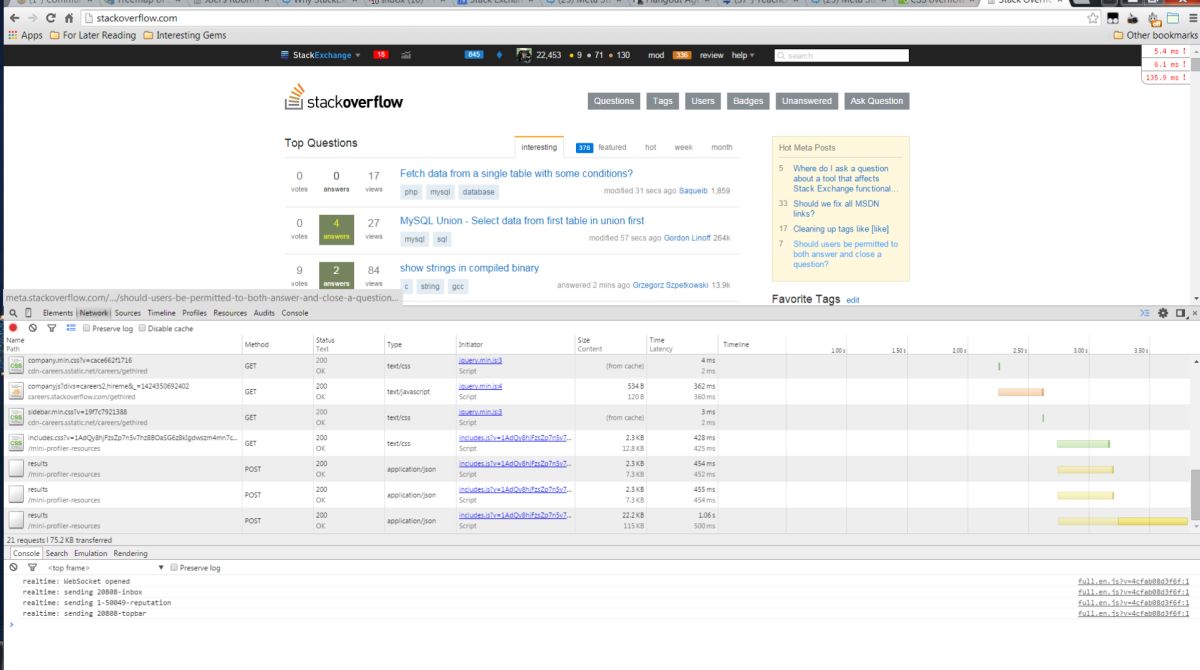
Task: Click into the Stack Overflow search box
Action: click(842, 55)
